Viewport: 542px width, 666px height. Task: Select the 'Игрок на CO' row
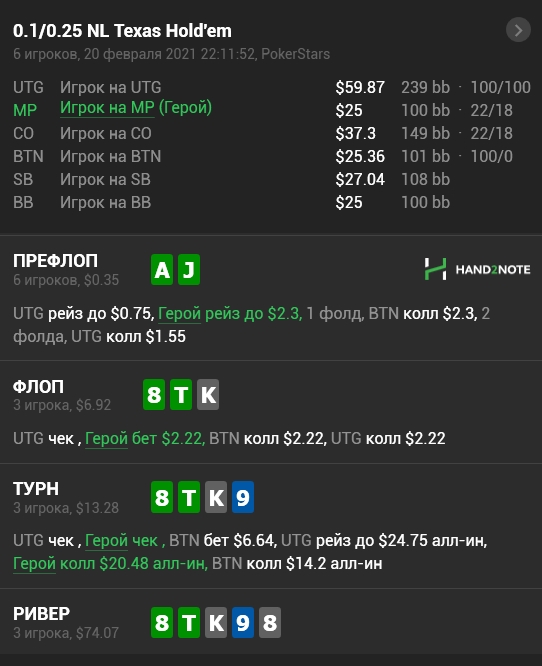(x=272, y=133)
